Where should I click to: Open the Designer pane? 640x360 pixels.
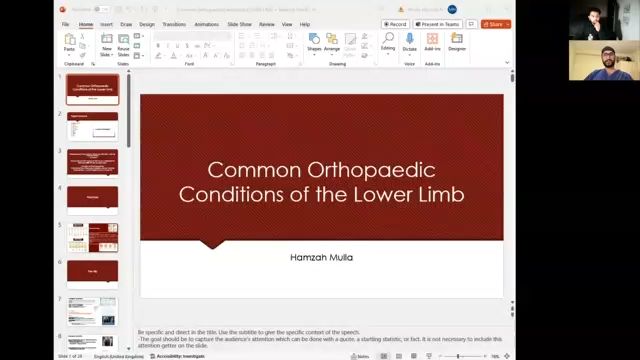coord(457,42)
